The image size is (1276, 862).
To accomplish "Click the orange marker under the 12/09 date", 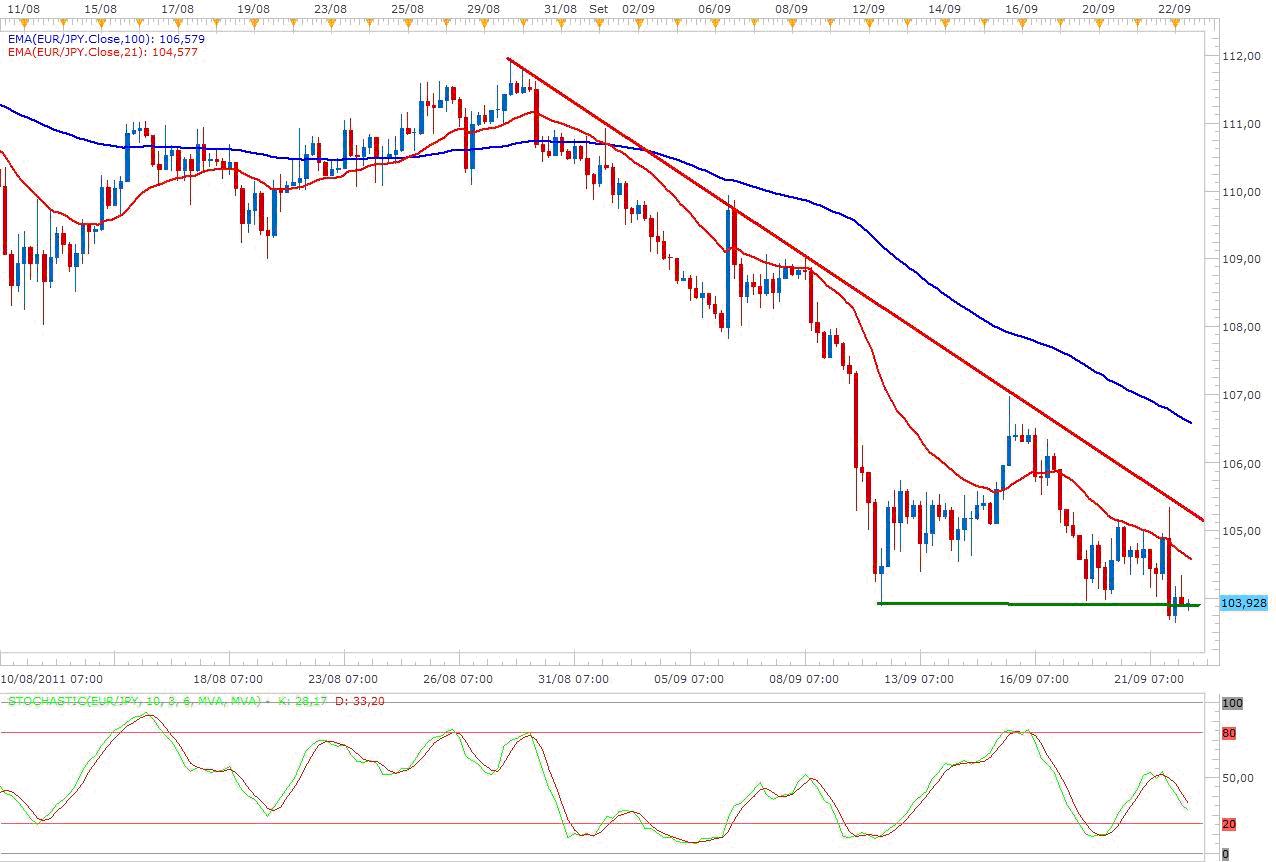I will [868, 22].
